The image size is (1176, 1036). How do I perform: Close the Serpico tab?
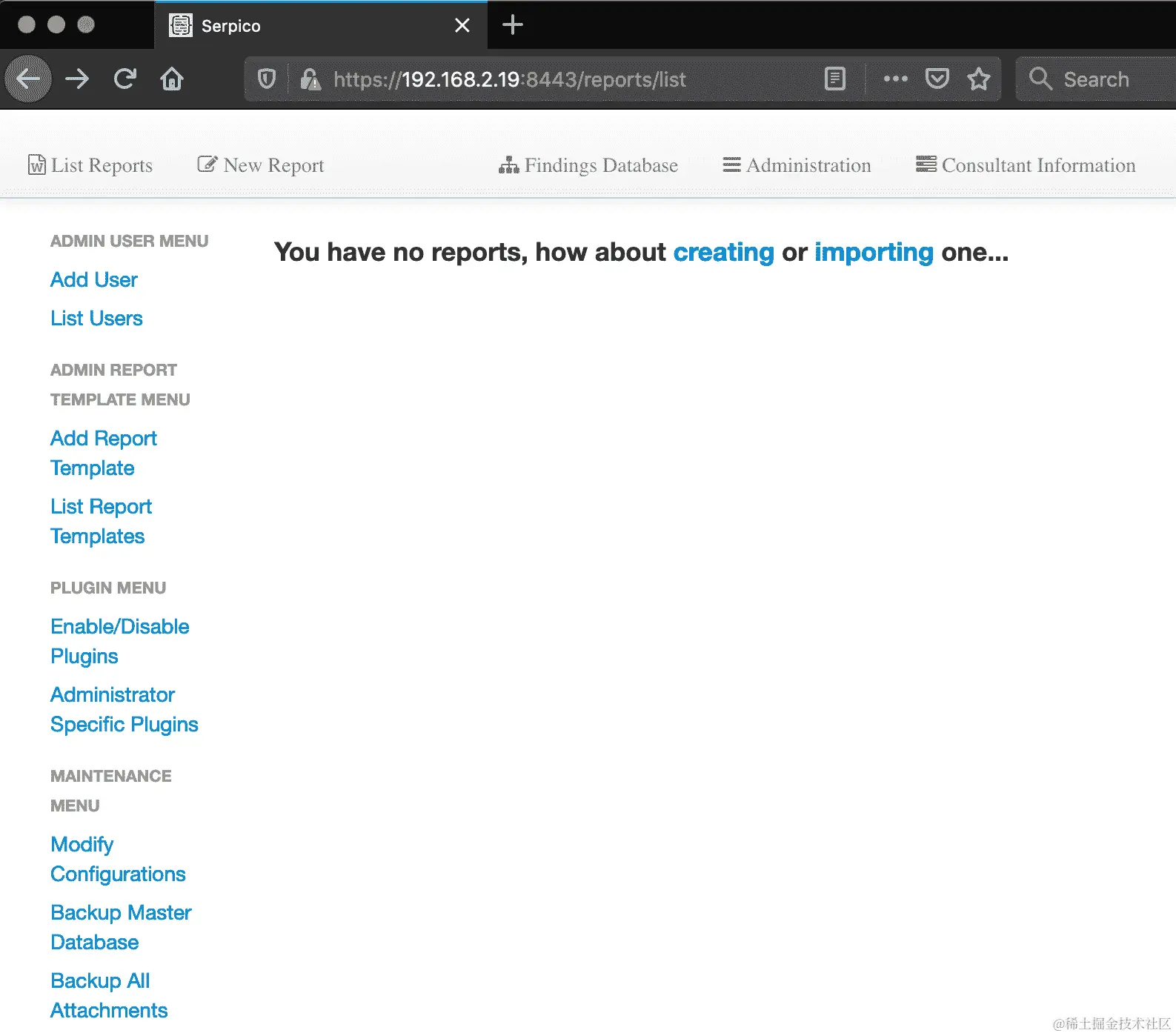[462, 26]
